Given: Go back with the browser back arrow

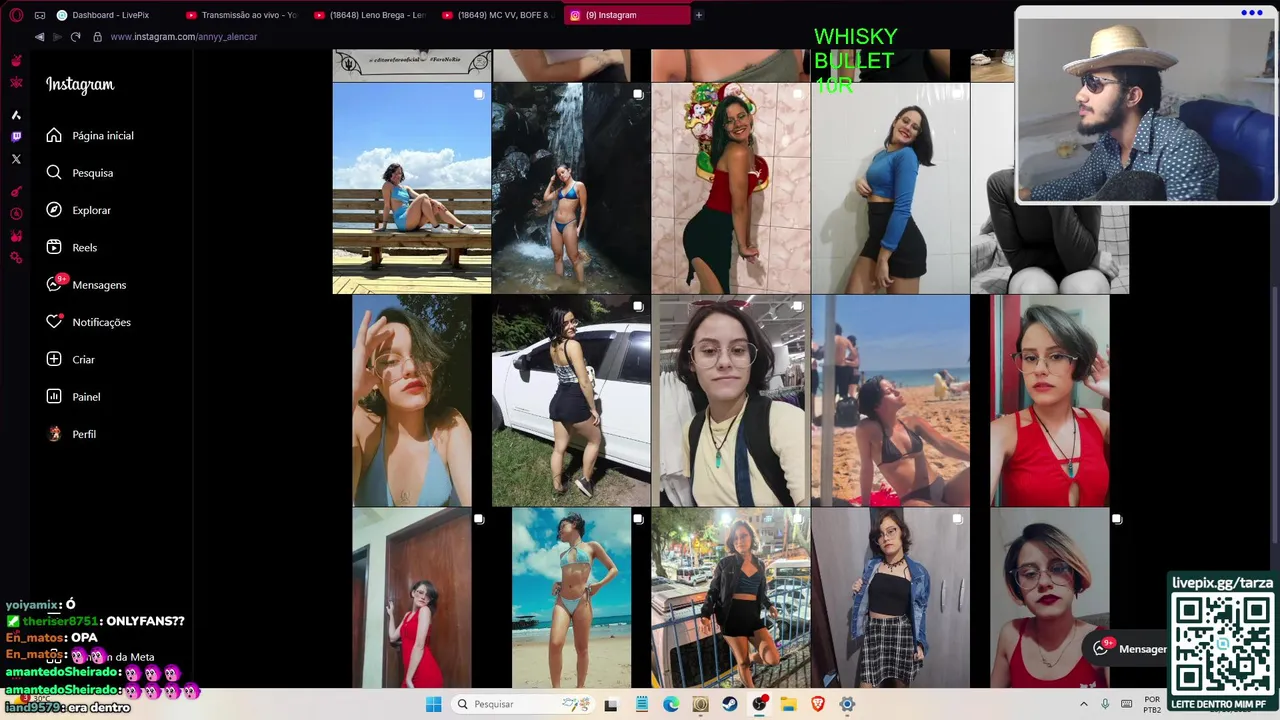Looking at the screenshot, I should [x=39, y=37].
